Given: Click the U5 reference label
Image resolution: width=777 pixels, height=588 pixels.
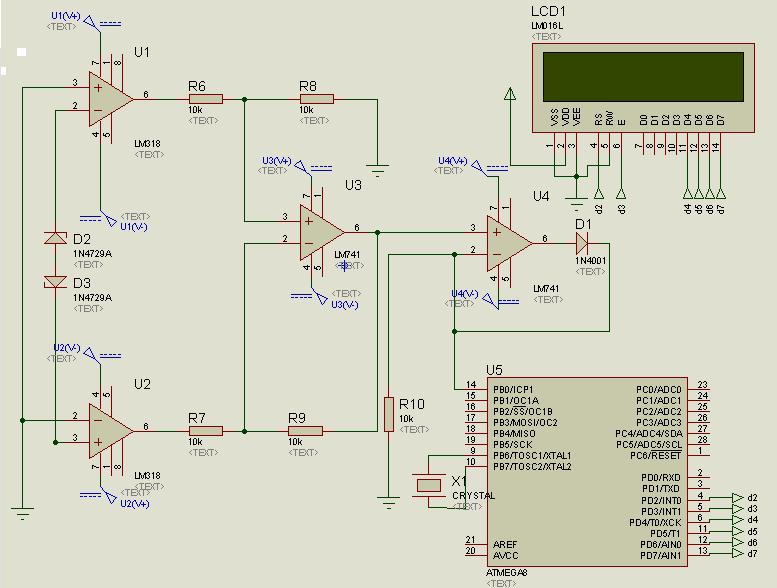Looking at the screenshot, I should point(494,370).
